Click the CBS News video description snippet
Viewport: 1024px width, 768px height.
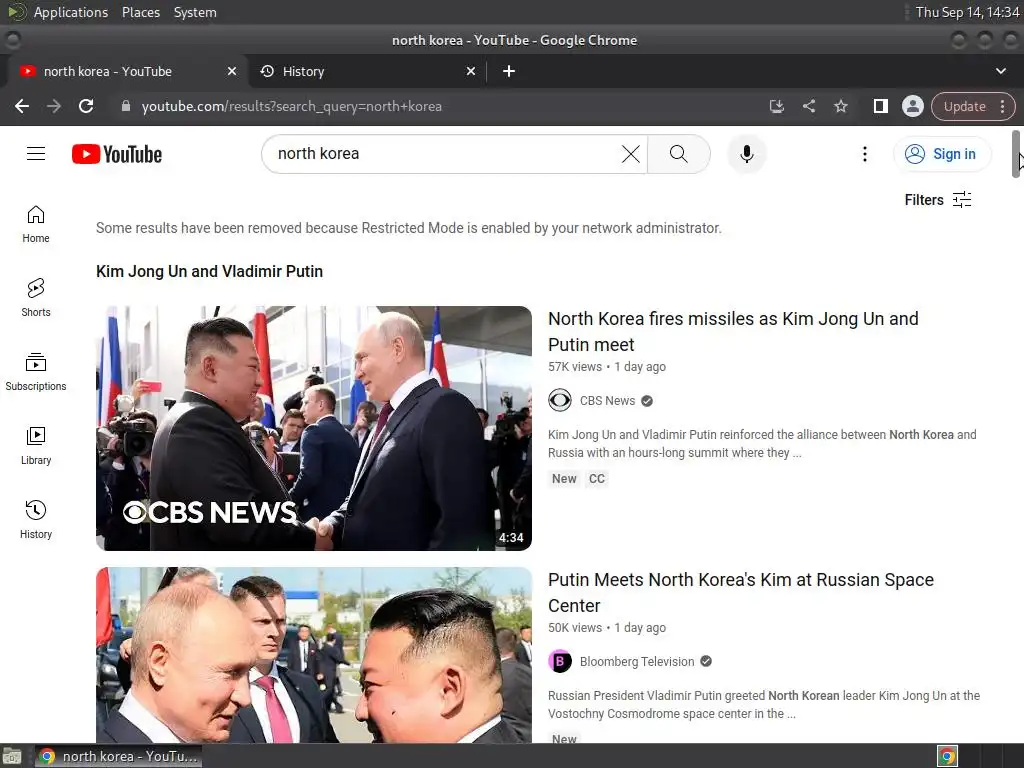pyautogui.click(x=762, y=443)
